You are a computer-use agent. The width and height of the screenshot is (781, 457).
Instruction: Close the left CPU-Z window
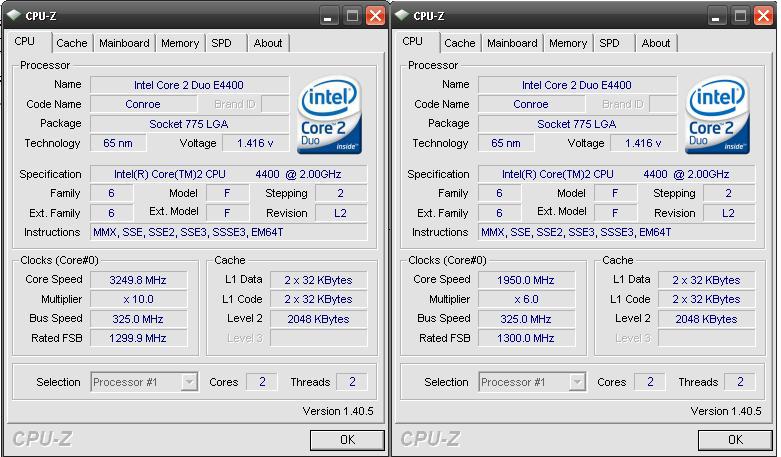(376, 16)
